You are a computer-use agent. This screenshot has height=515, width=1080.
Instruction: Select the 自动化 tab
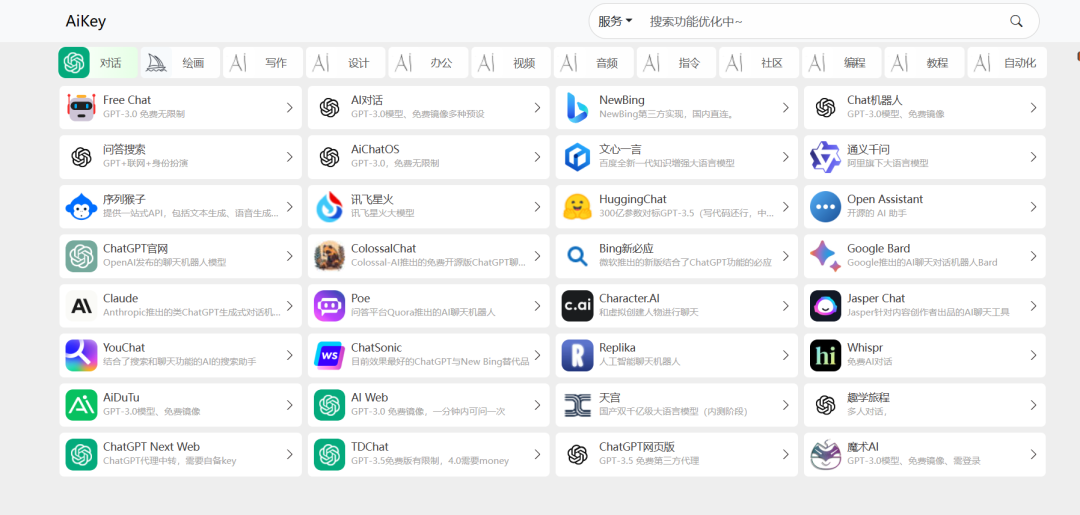[x=1007, y=63]
